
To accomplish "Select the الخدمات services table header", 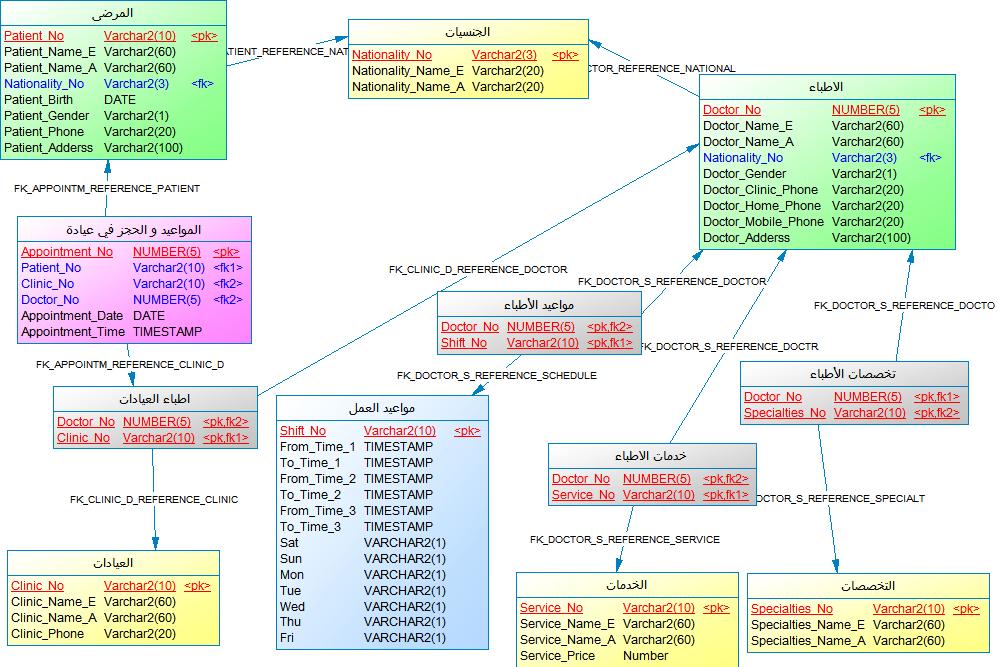I will (x=626, y=585).
